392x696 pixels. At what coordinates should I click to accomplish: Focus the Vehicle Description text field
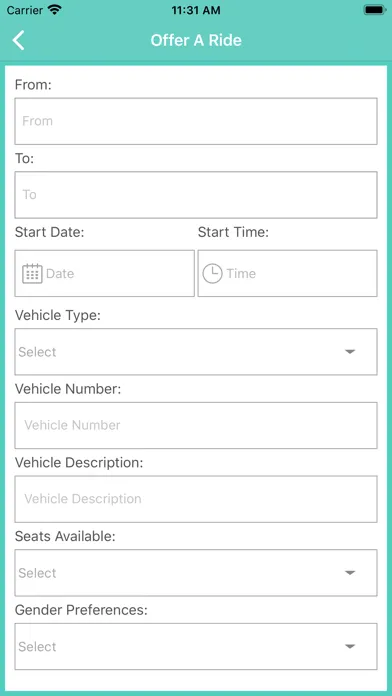196,499
